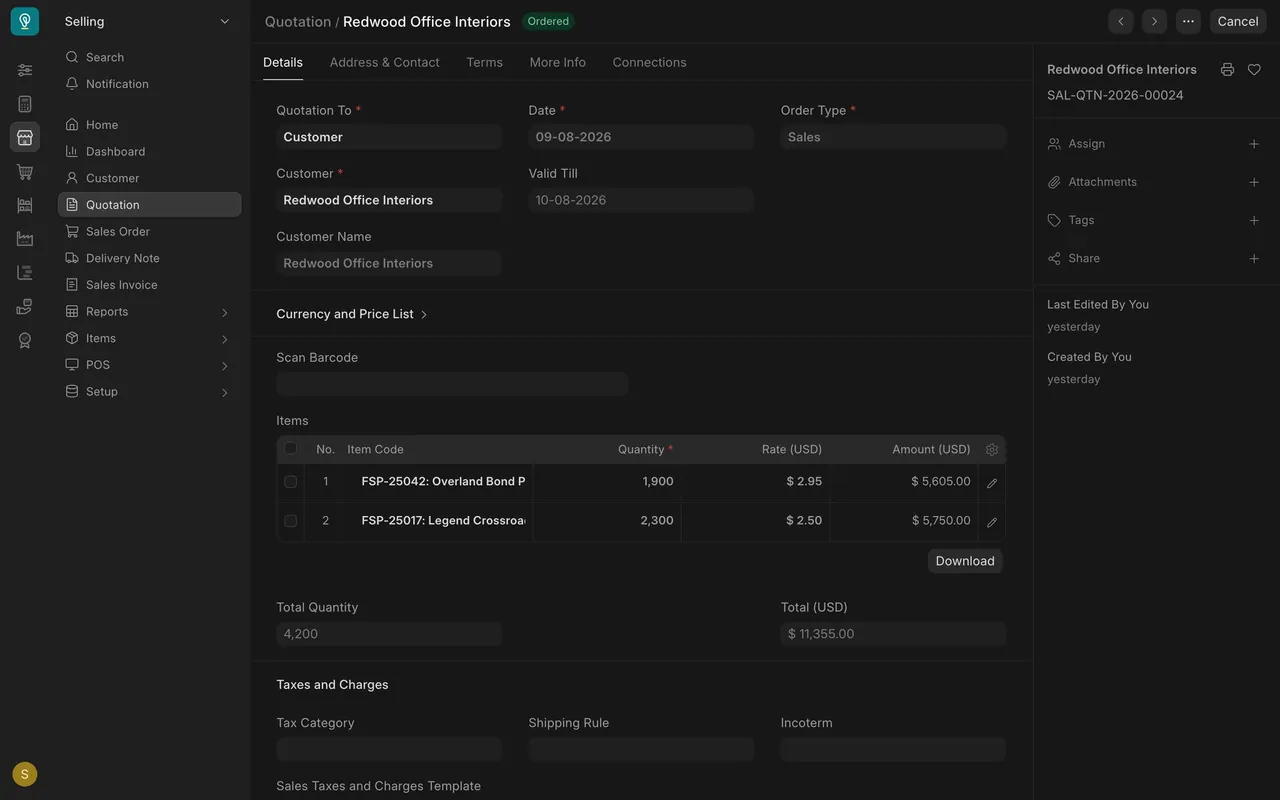The width and height of the screenshot is (1280, 800).
Task: Expand the Reports sidebar group
Action: coord(149,312)
